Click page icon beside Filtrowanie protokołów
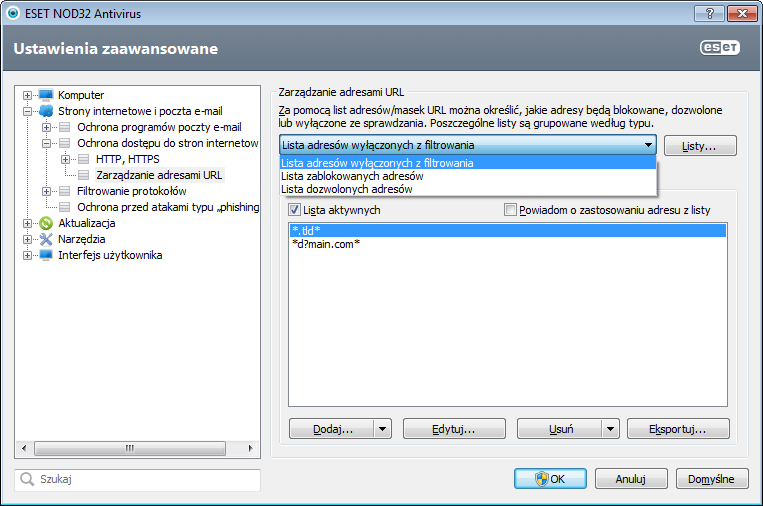Viewport: 763px width, 506px height. pyautogui.click(x=65, y=191)
